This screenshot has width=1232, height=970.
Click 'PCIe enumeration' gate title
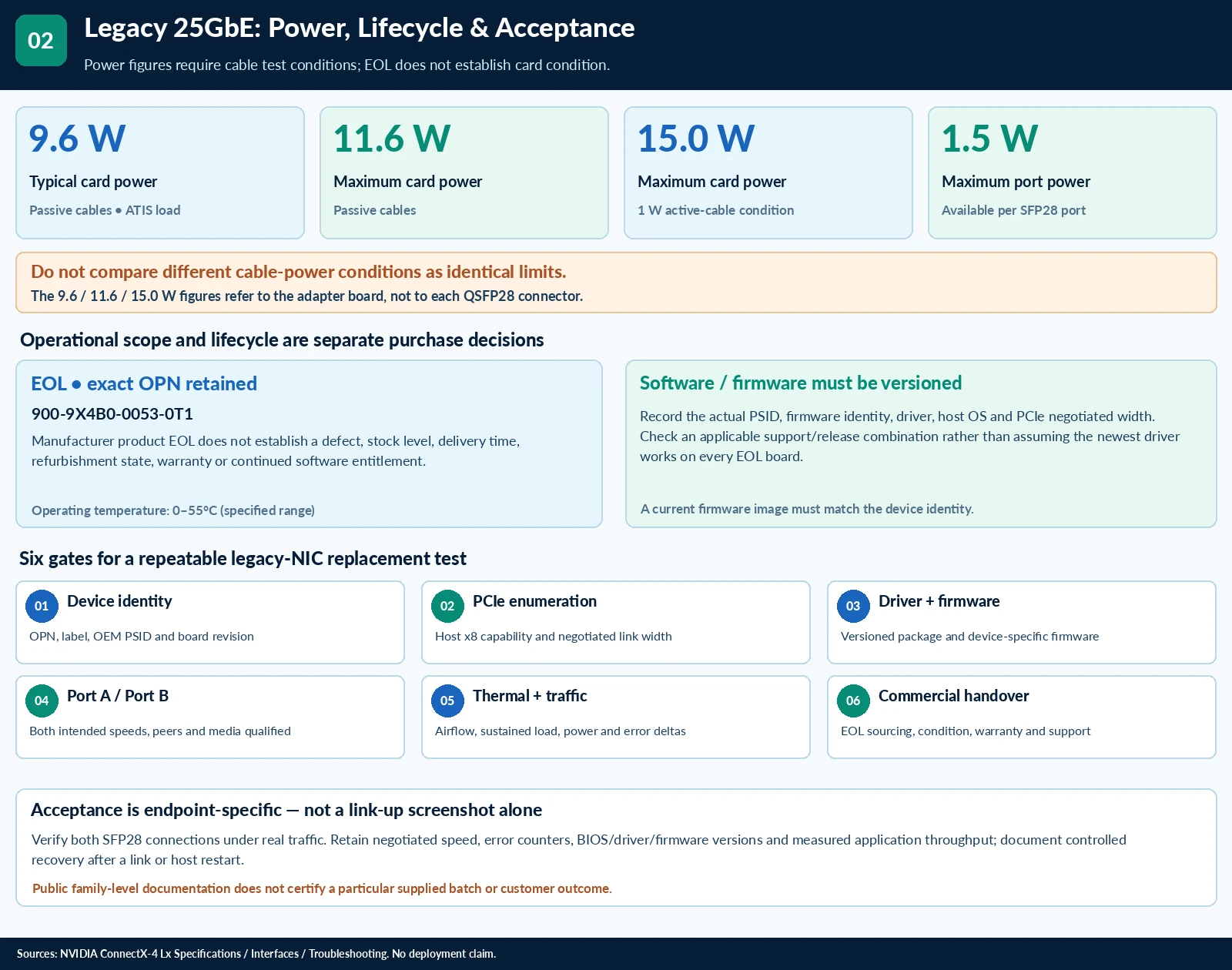[x=534, y=601]
